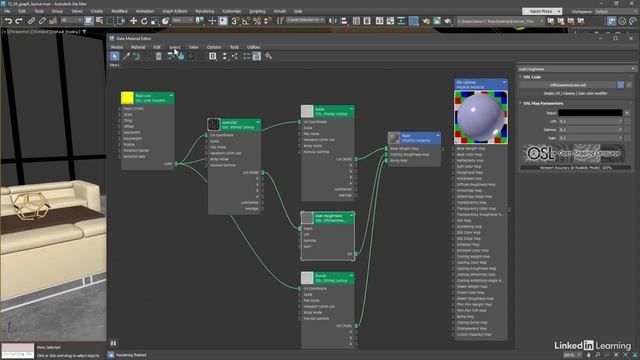Toggle Window/Crossing selection mode
This screenshot has height=360, width=640.
point(121,20)
